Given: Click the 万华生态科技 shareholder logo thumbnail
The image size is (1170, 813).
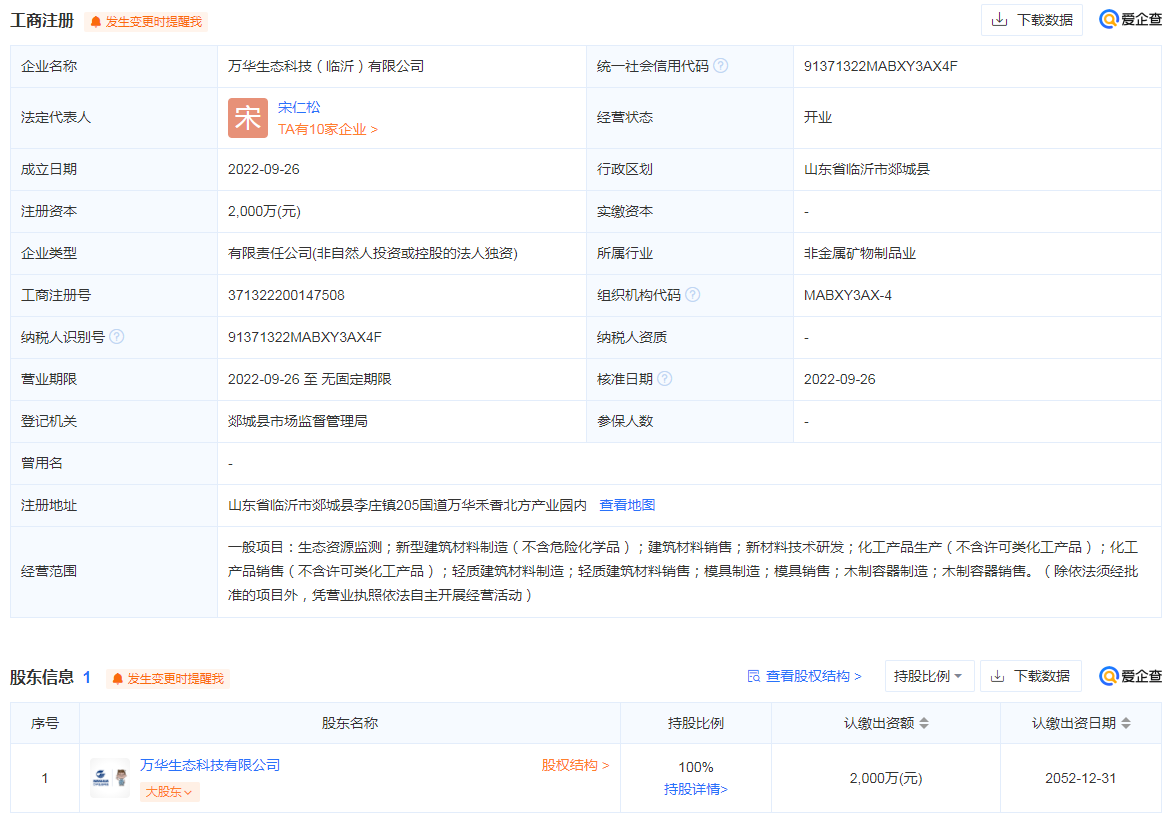Looking at the screenshot, I should pyautogui.click(x=110, y=777).
